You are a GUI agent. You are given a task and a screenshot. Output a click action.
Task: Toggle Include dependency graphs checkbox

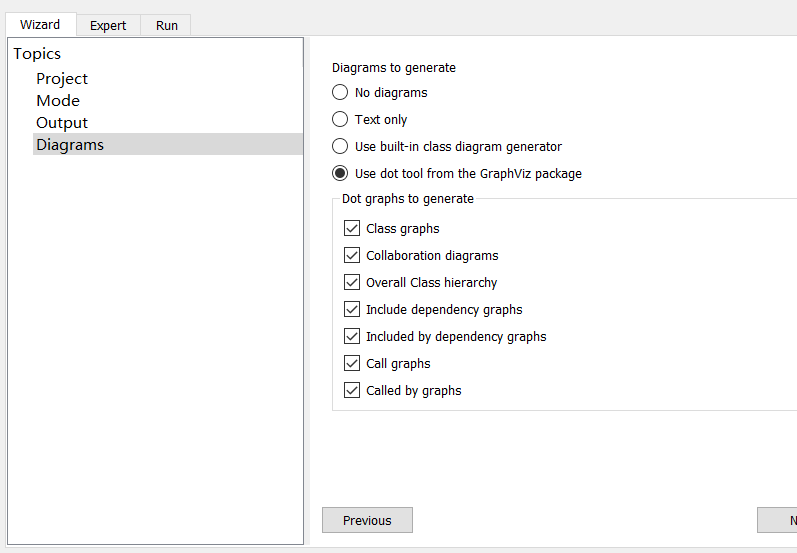(x=352, y=310)
